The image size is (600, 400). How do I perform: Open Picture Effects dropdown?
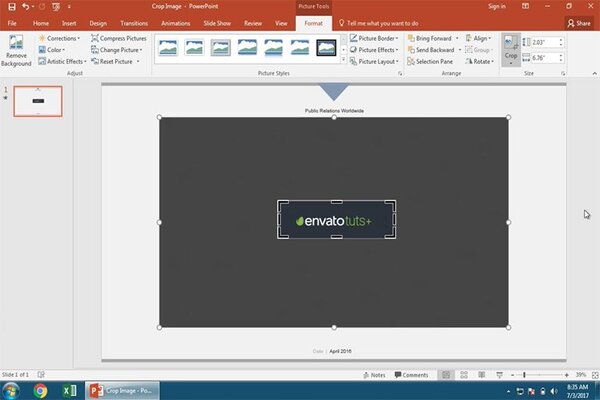[374, 50]
